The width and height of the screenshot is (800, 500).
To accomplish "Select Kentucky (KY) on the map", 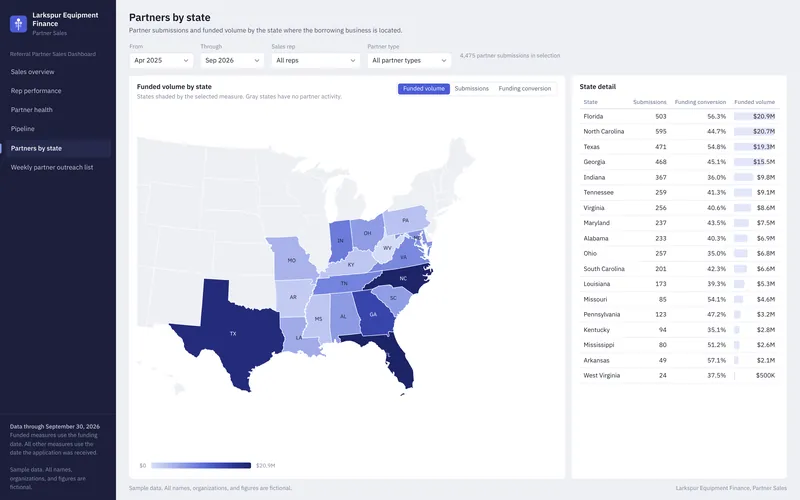I will [351, 265].
